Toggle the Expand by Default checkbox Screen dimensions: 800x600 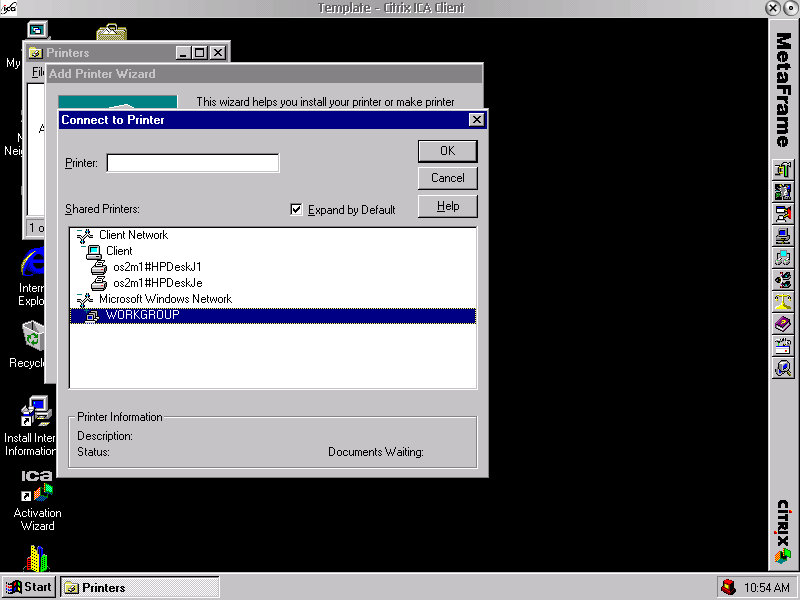[296, 209]
